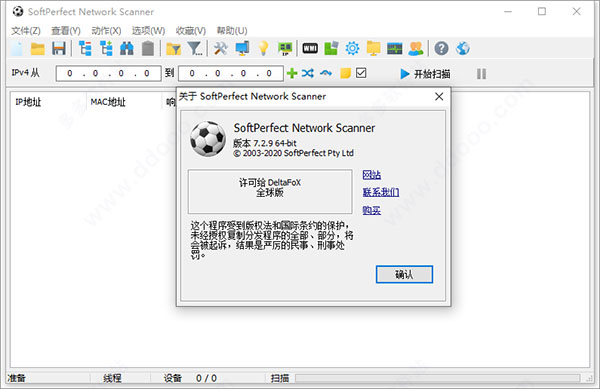Click the yellow note bookmark icon
600x389 pixels.
pos(345,73)
